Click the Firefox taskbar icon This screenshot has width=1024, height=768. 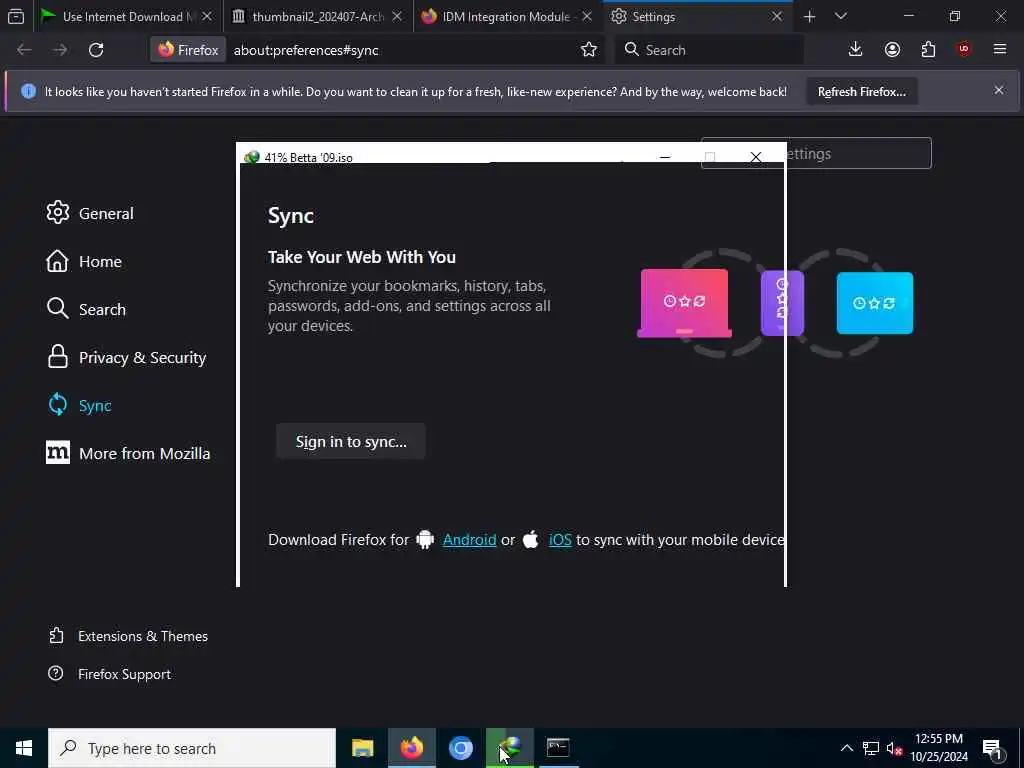pos(411,748)
